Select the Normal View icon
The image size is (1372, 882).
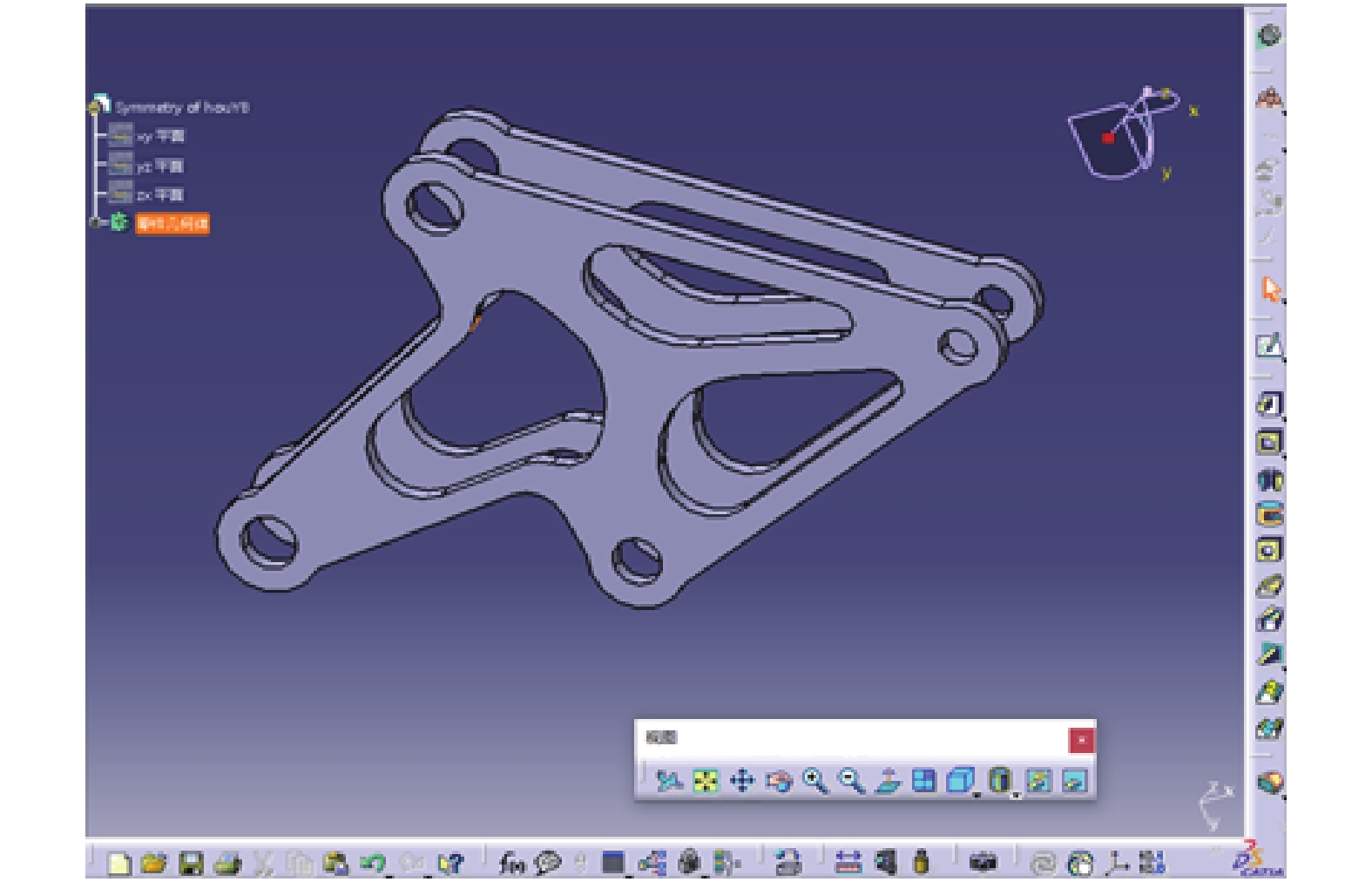(887, 780)
